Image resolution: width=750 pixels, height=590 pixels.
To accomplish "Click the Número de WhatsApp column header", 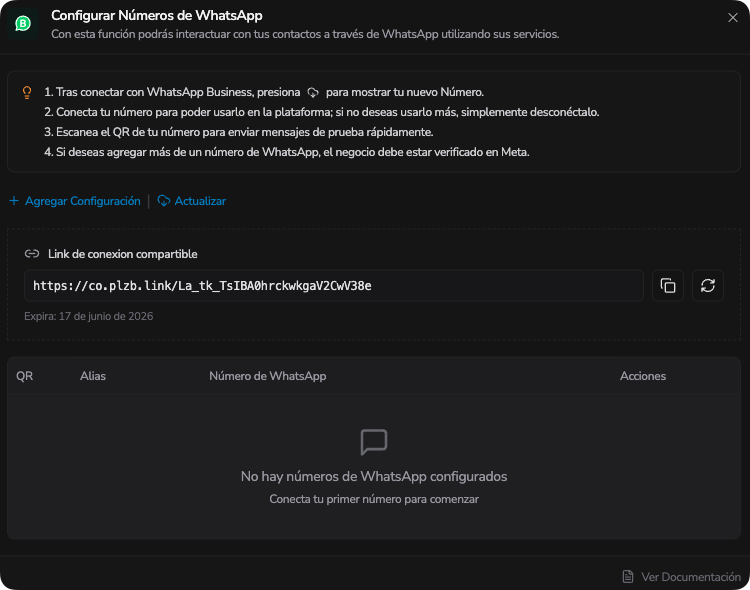I will 268,376.
